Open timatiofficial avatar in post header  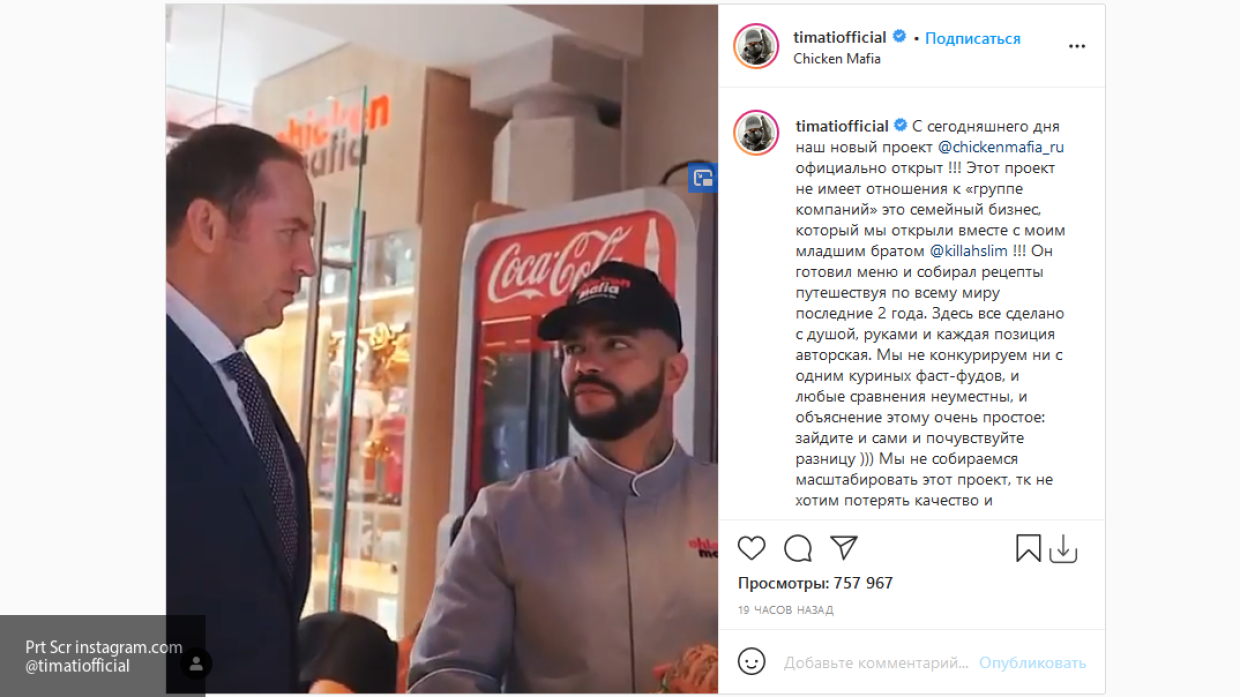pyautogui.click(x=756, y=46)
